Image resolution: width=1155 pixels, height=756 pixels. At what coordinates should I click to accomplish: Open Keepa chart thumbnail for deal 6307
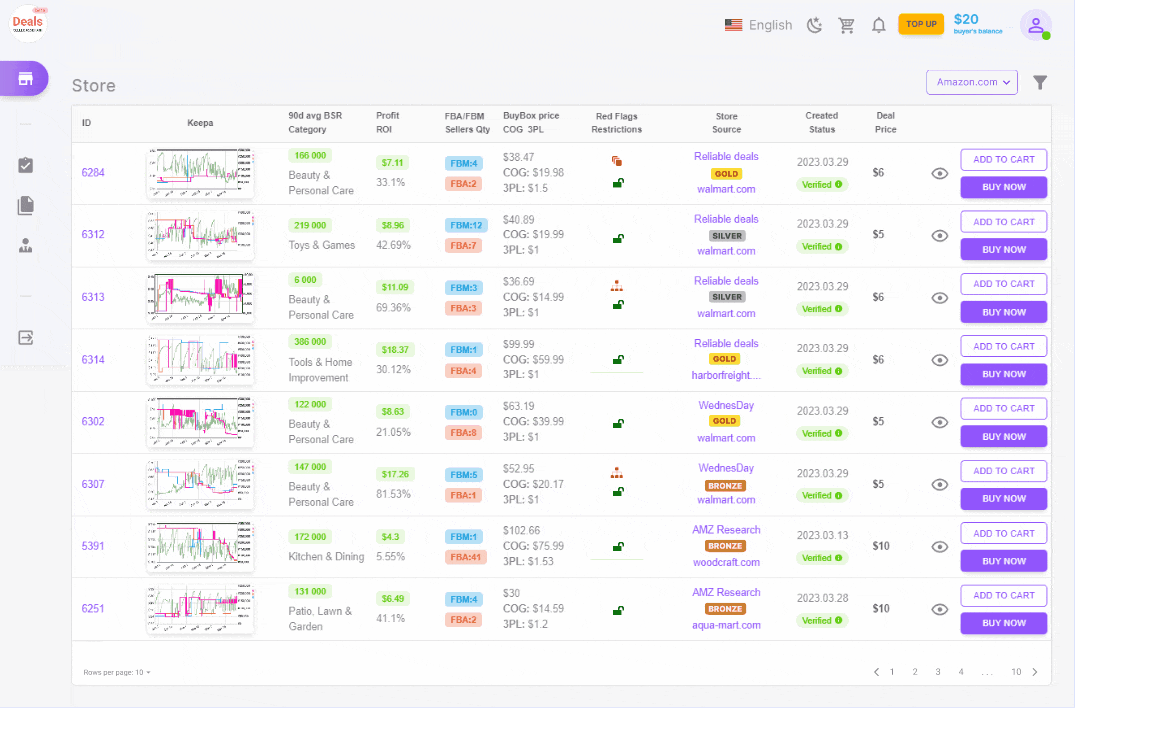click(200, 484)
